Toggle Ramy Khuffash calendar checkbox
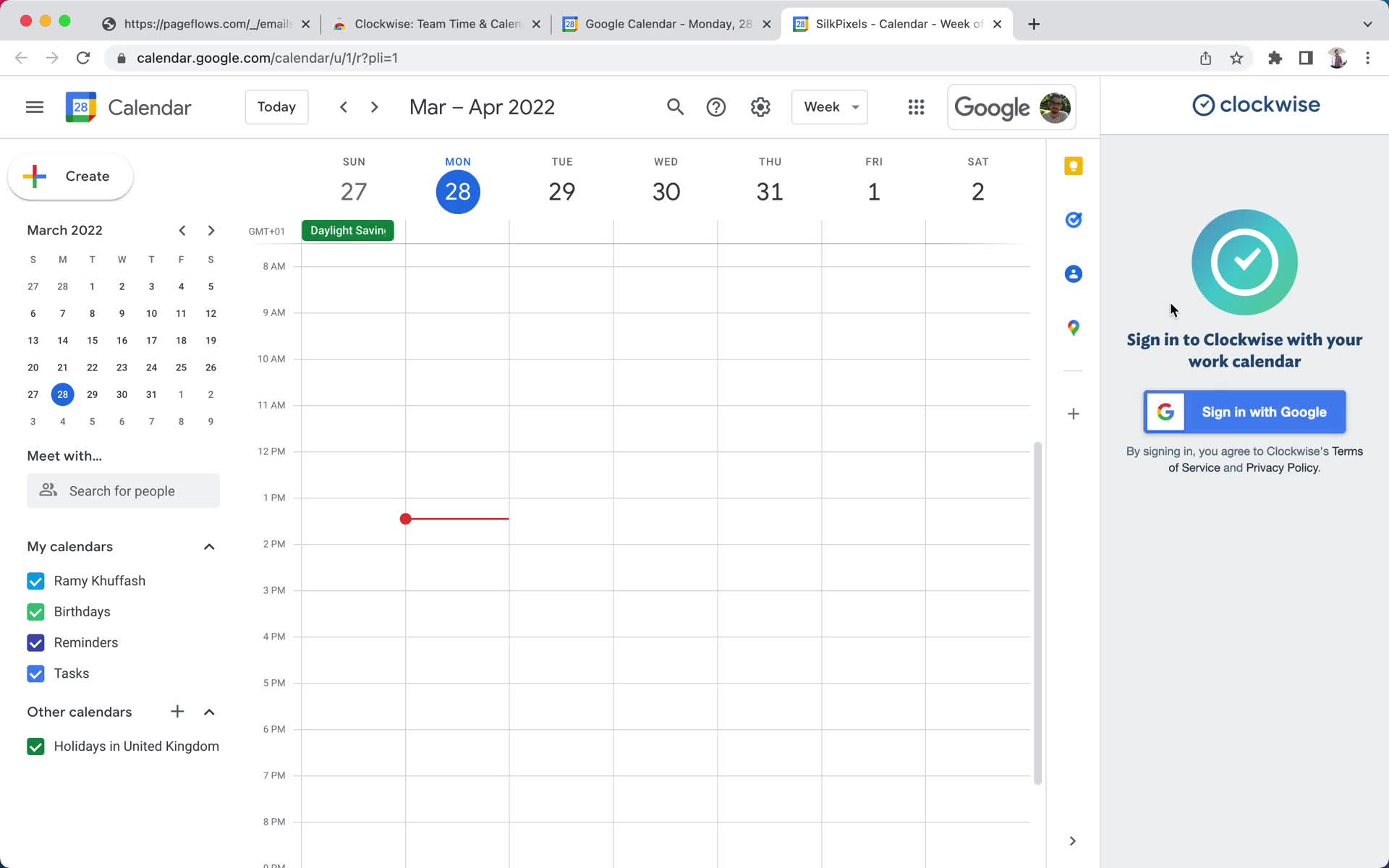1389x868 pixels. coord(35,581)
